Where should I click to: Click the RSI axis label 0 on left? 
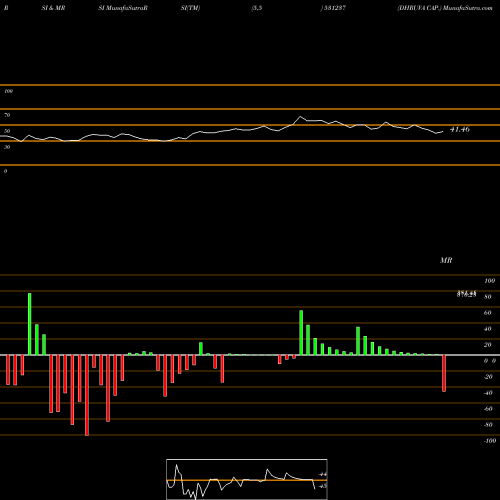click(5, 171)
